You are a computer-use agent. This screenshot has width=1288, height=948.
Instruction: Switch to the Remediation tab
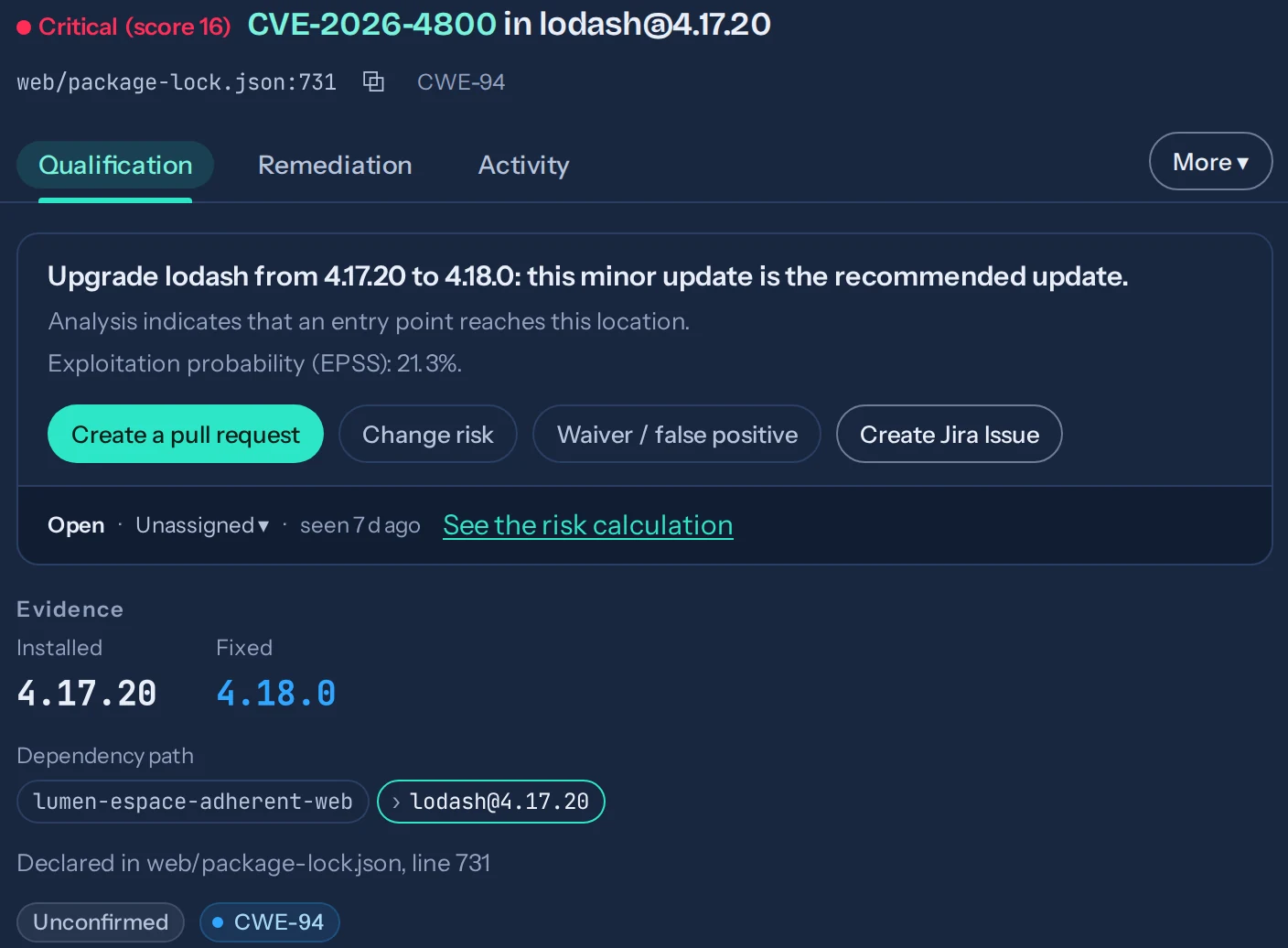click(x=335, y=165)
